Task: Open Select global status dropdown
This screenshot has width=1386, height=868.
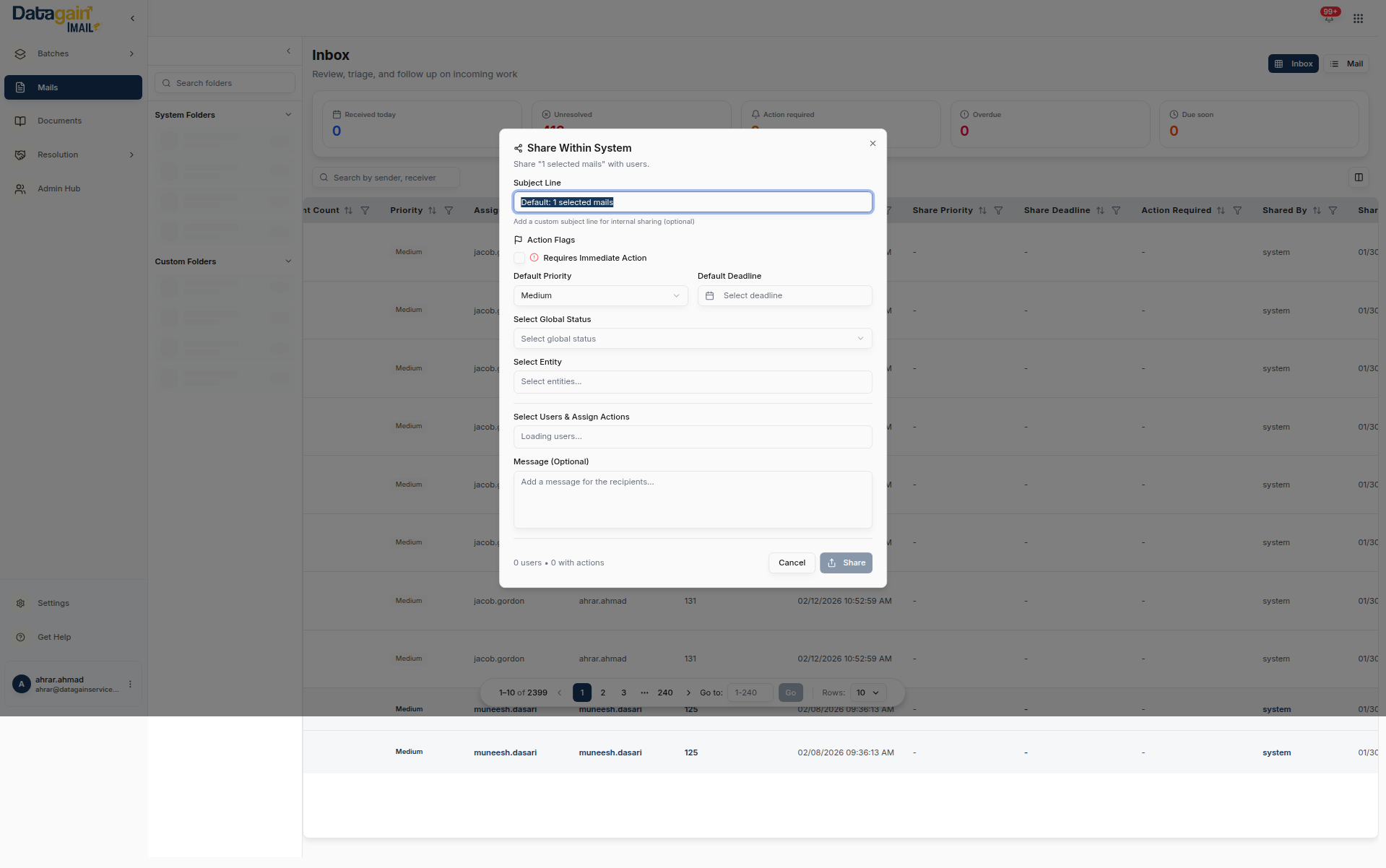Action: point(692,339)
